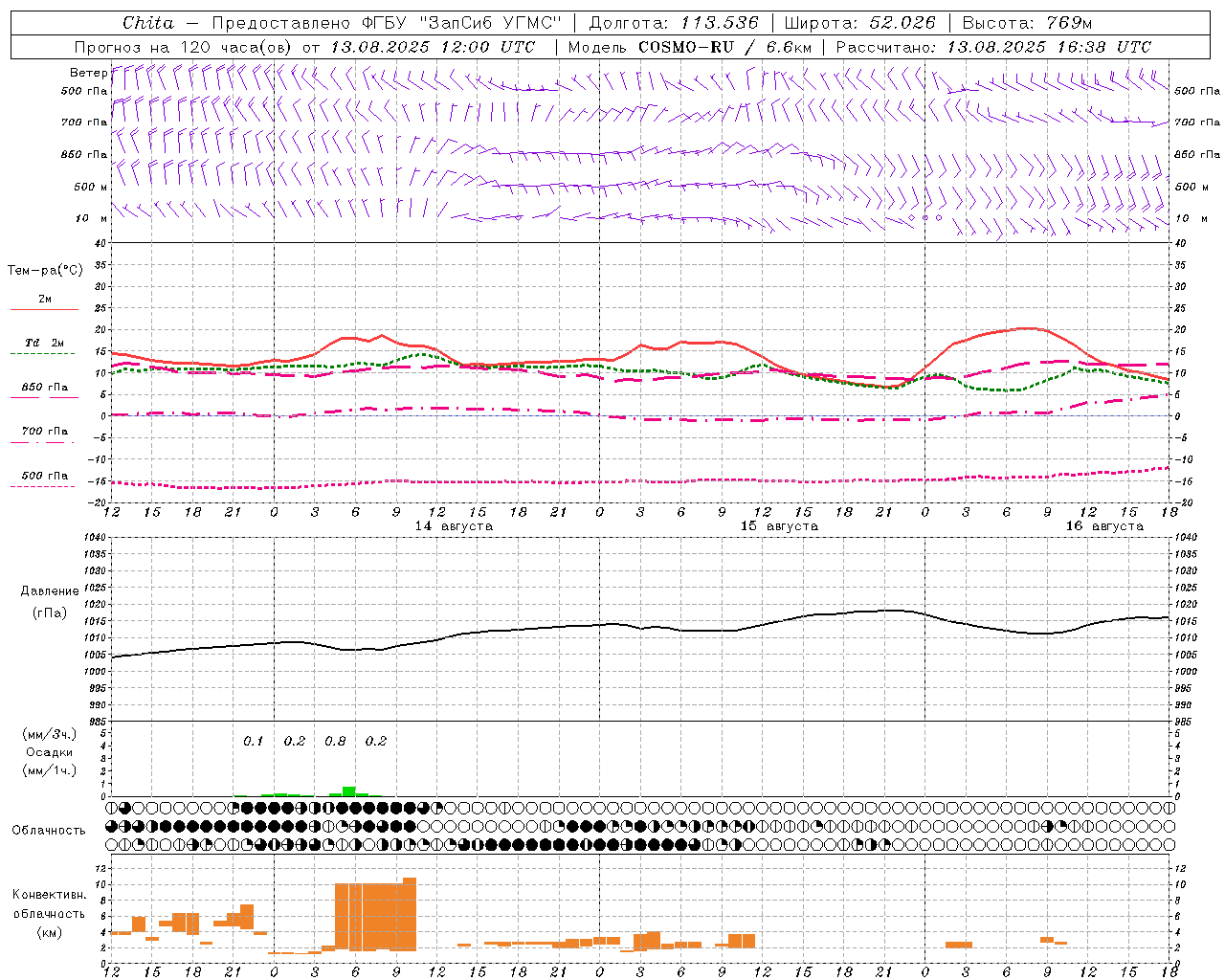Click the station name Chita in header

point(148,23)
